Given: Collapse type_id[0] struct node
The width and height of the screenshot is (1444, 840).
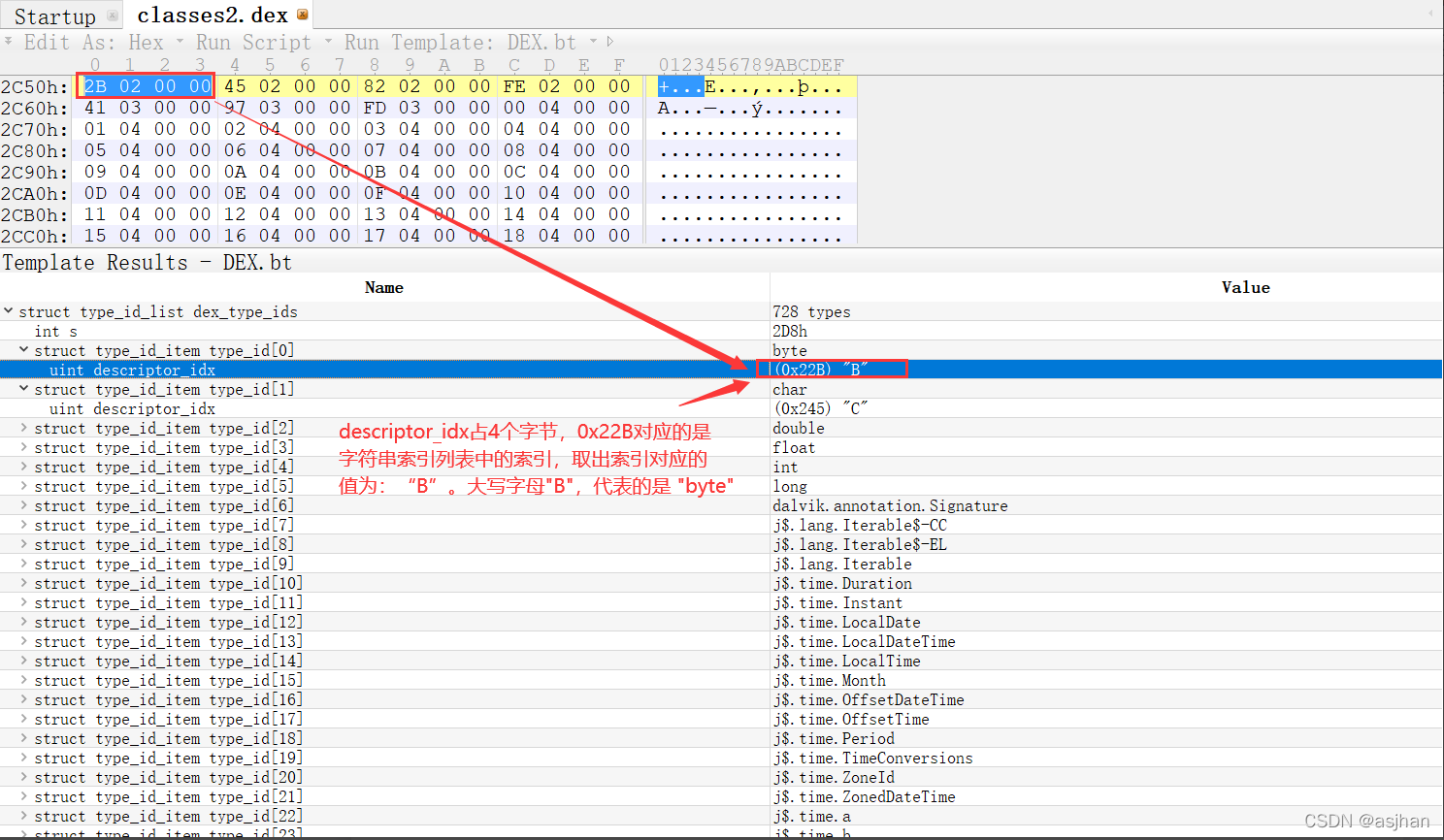Looking at the screenshot, I should pos(24,350).
